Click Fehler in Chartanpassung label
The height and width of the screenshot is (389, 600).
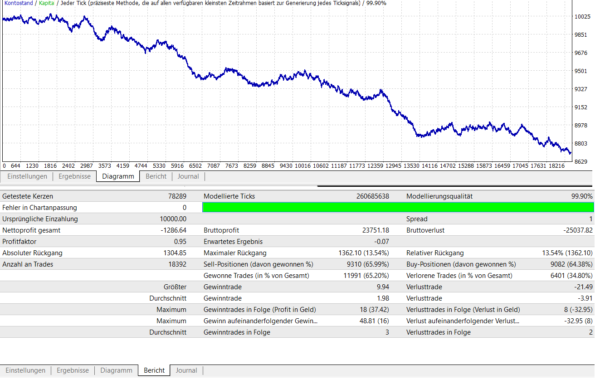(40, 208)
